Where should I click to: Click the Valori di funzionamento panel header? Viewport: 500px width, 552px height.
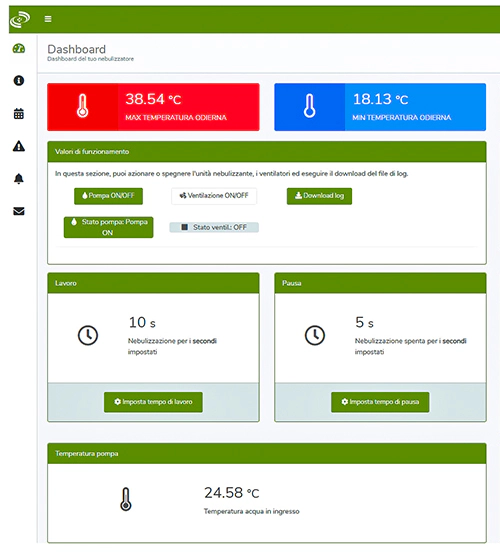coord(267,152)
